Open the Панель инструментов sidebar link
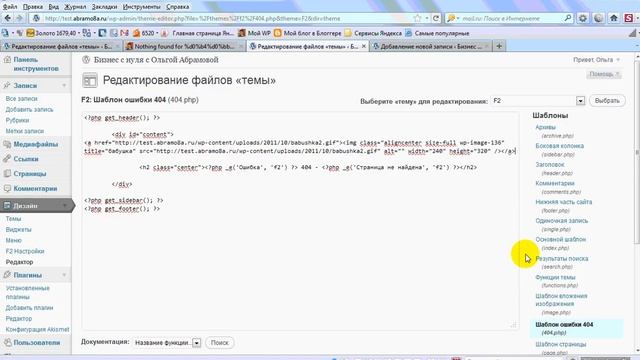This screenshot has height=360, width=640. coord(36,64)
